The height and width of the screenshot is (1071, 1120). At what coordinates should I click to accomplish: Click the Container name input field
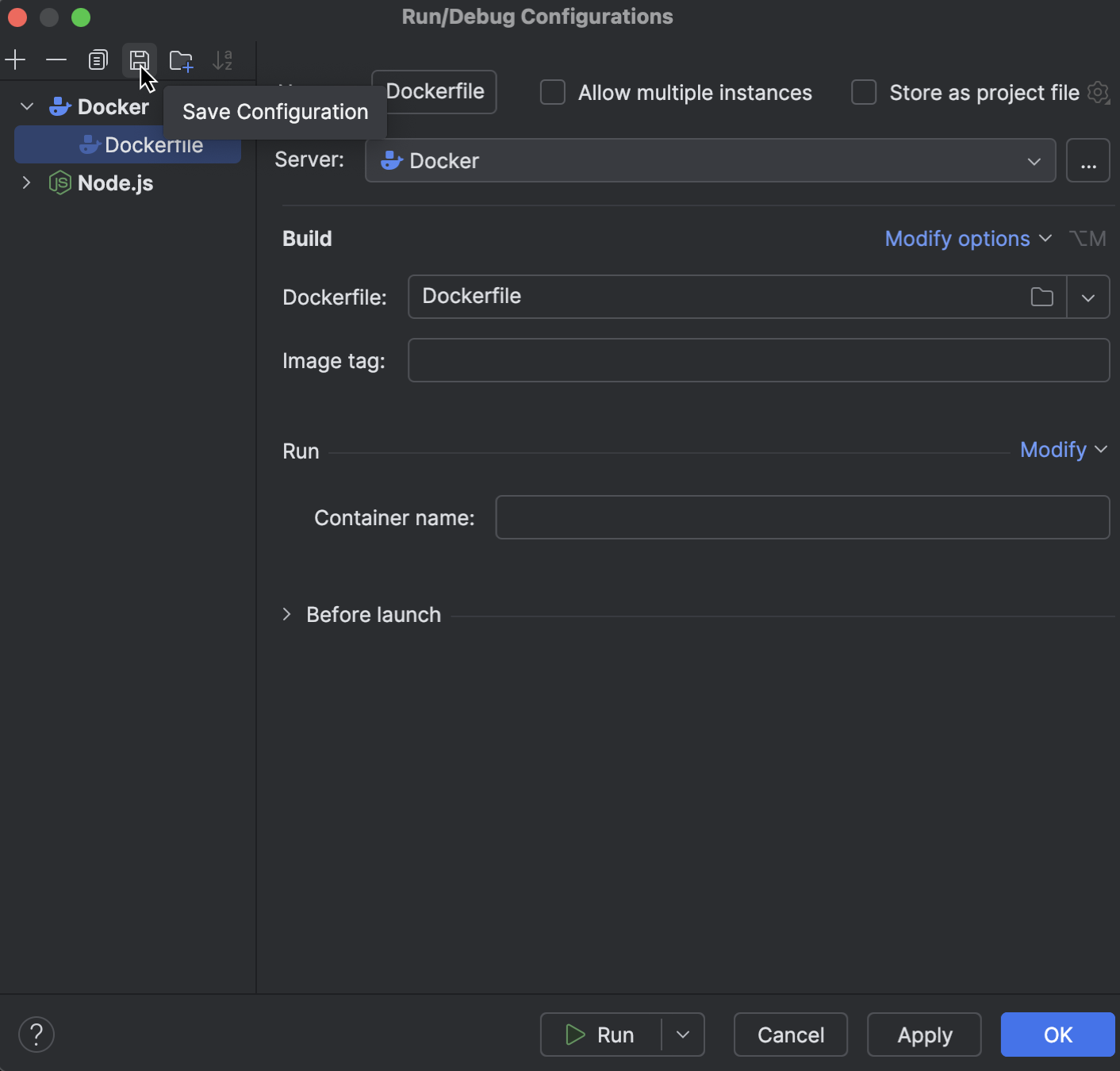click(x=801, y=517)
